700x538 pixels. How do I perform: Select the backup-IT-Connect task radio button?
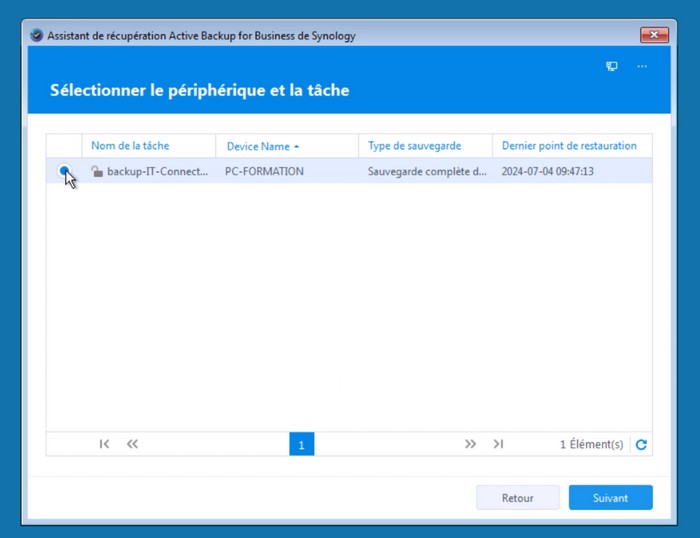pyautogui.click(x=64, y=171)
